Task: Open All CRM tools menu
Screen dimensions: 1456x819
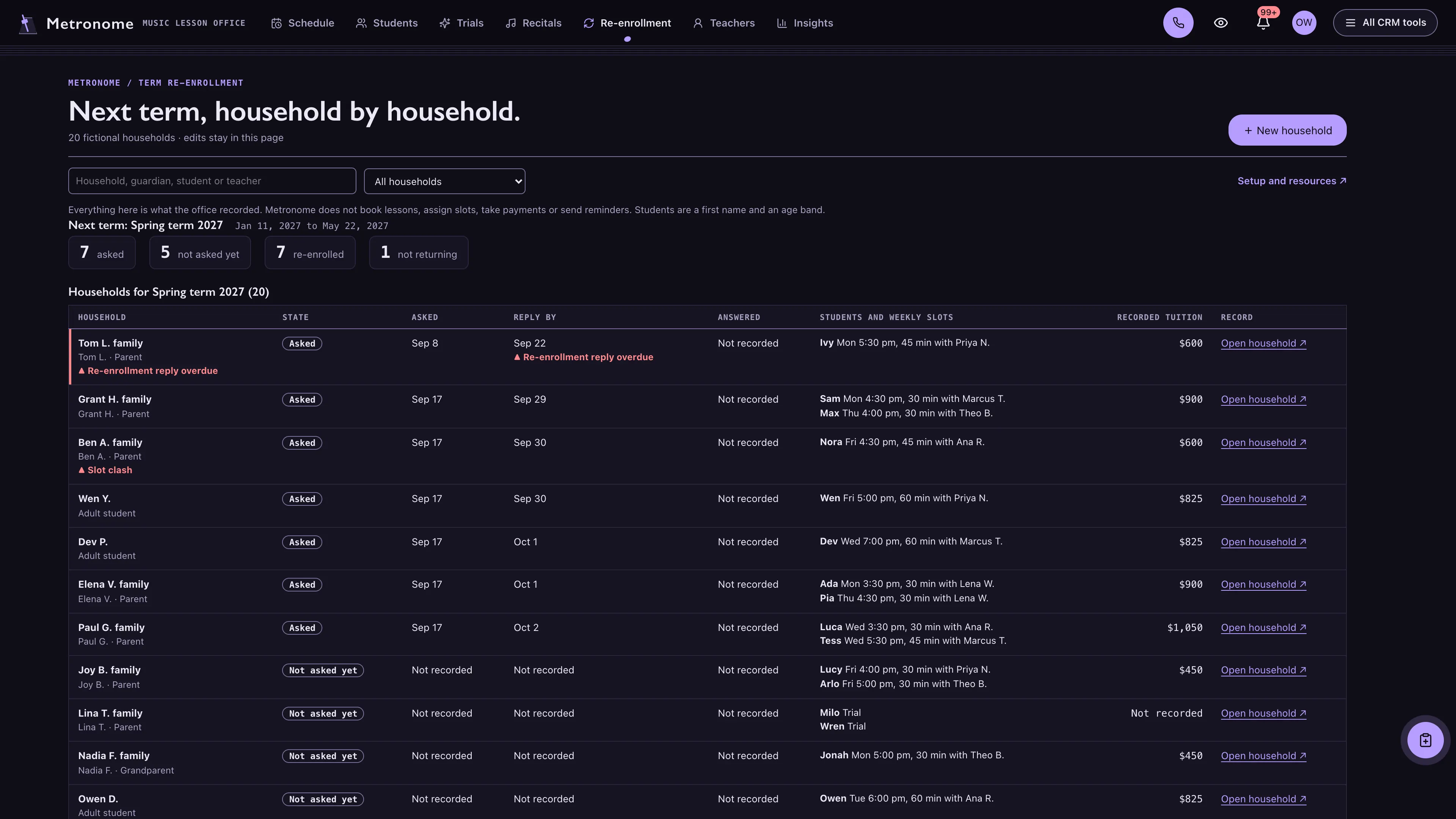Action: tap(1385, 23)
